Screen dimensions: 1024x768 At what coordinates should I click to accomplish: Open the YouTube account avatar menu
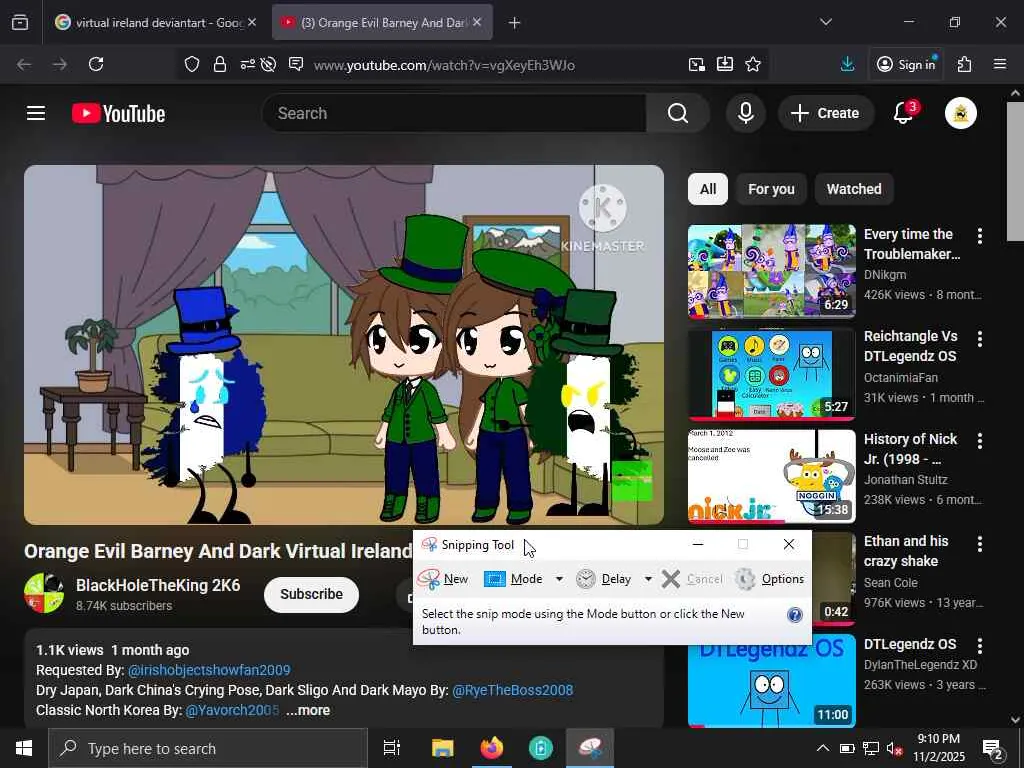pos(960,113)
